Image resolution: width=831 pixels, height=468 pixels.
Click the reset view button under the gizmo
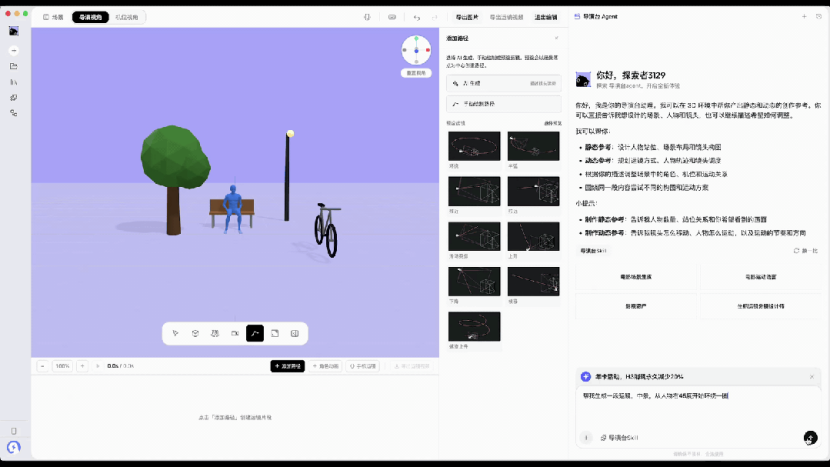[416, 73]
